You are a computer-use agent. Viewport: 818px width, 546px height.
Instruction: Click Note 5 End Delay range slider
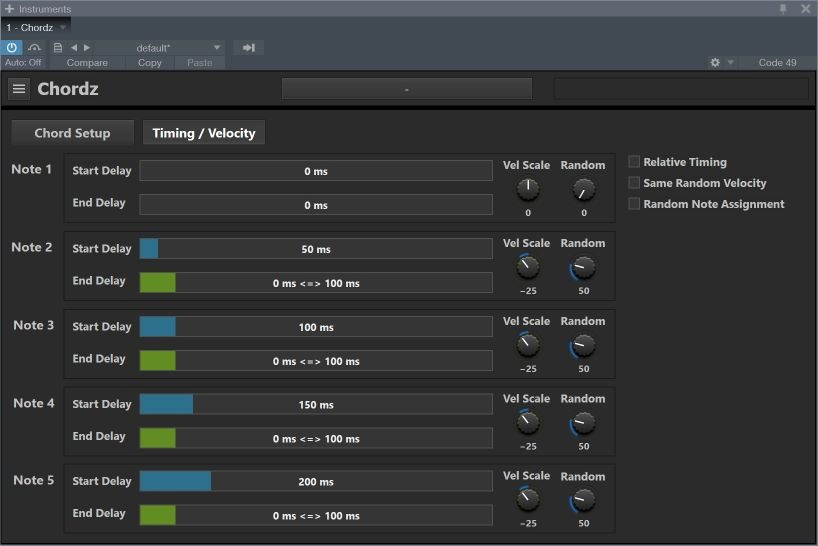[316, 515]
